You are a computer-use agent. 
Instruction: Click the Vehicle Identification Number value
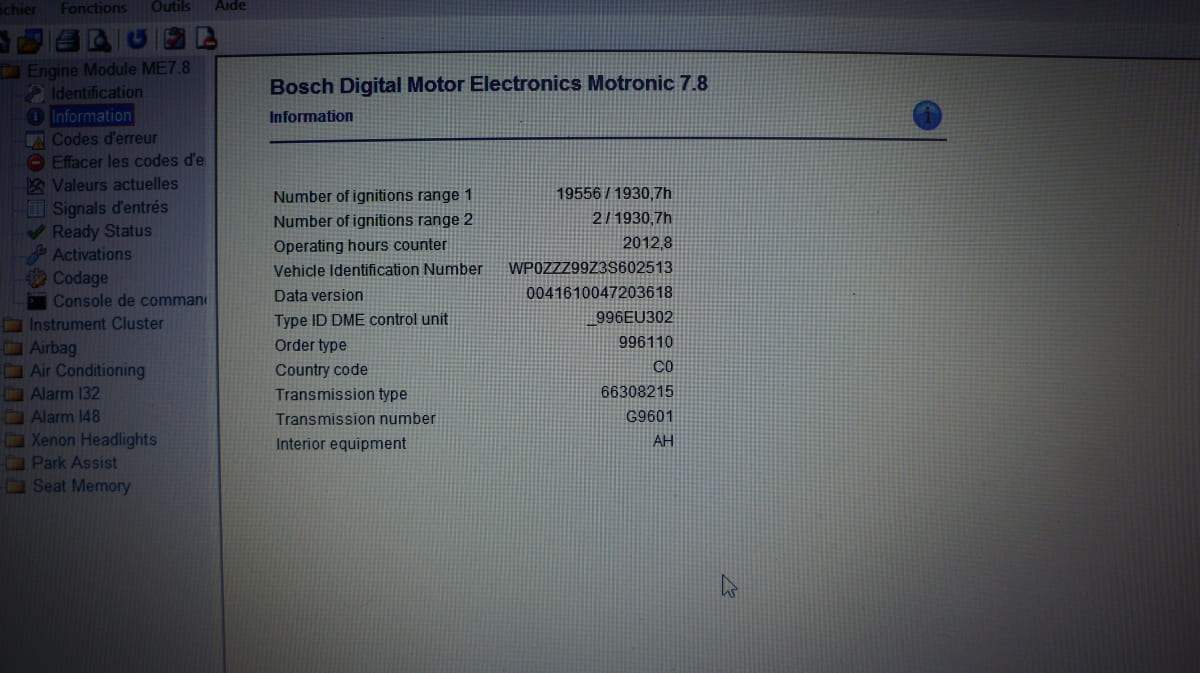click(590, 269)
